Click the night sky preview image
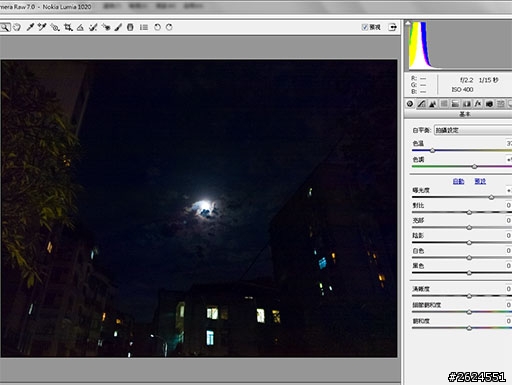The width and height of the screenshot is (512, 385). tap(199, 209)
